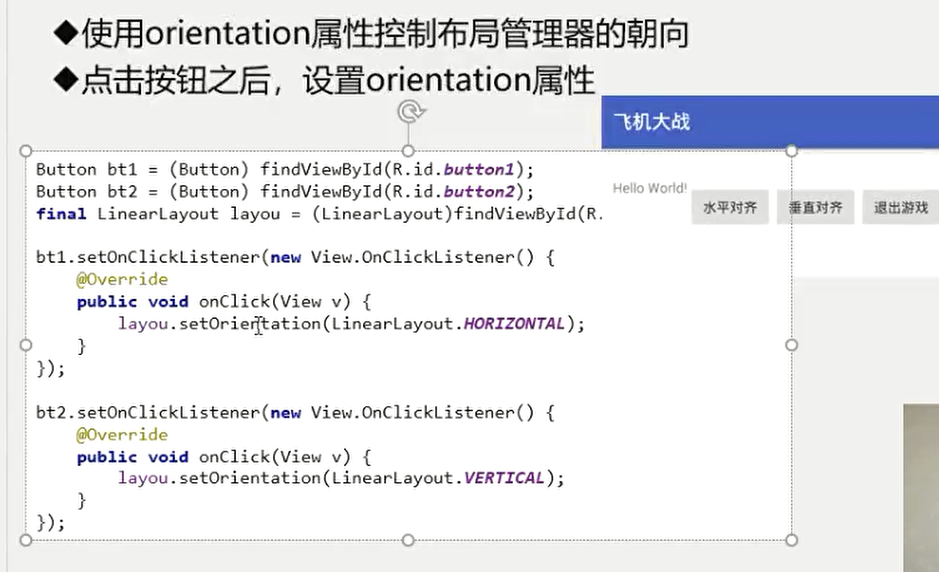Click the bottom-right resize handle of the code box
Screen dimensions: 939x572
click(791, 540)
